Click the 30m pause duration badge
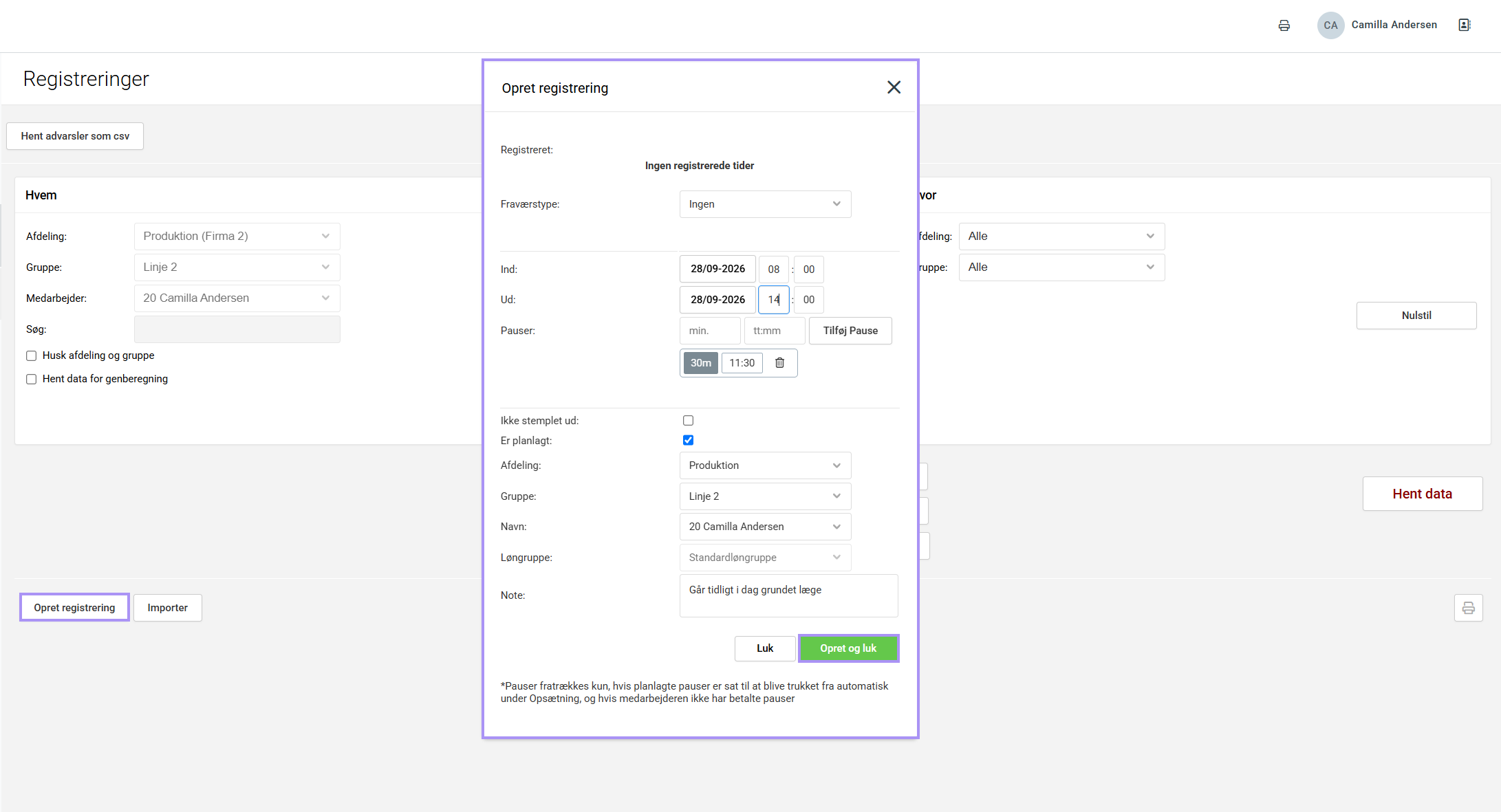1501x812 pixels. [x=700, y=363]
